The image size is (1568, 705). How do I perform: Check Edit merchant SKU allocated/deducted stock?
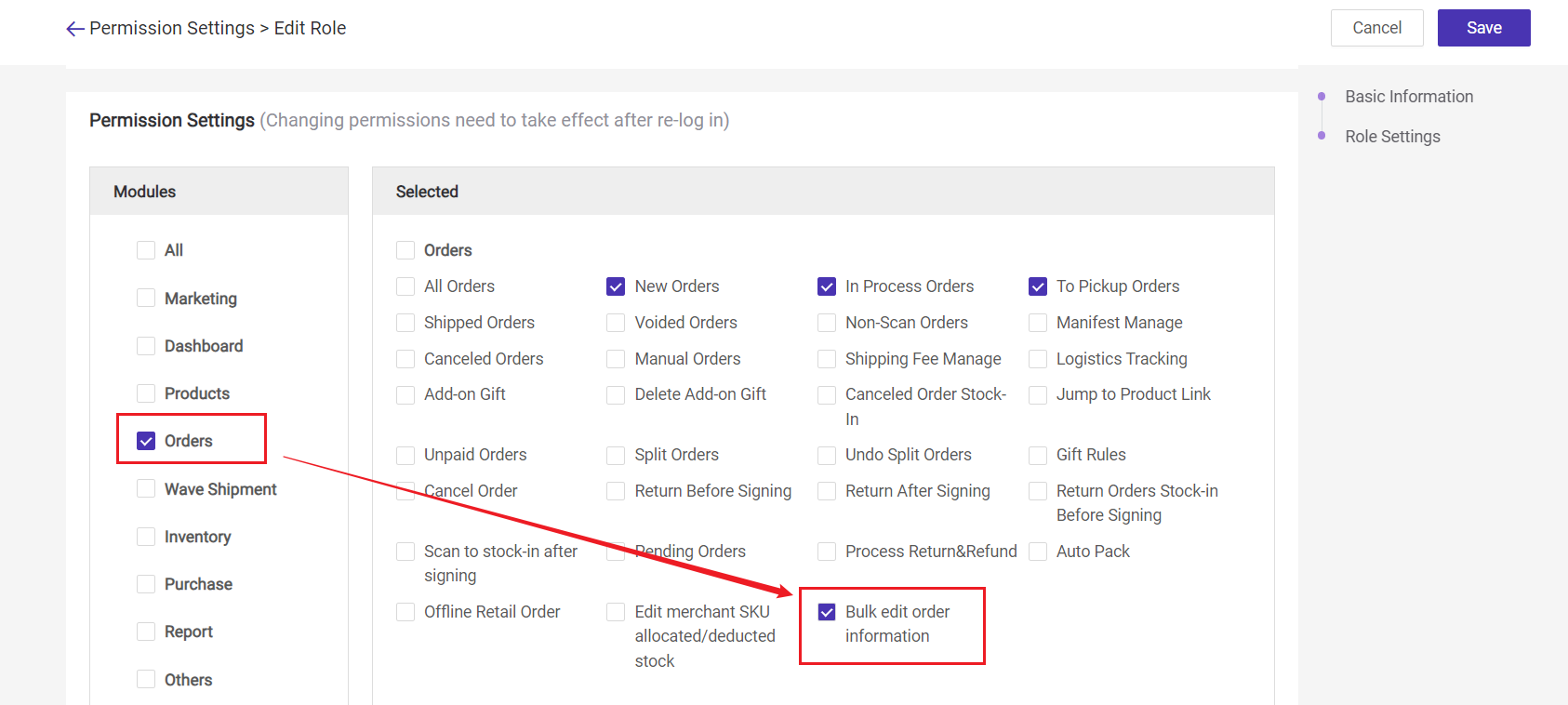click(x=616, y=612)
